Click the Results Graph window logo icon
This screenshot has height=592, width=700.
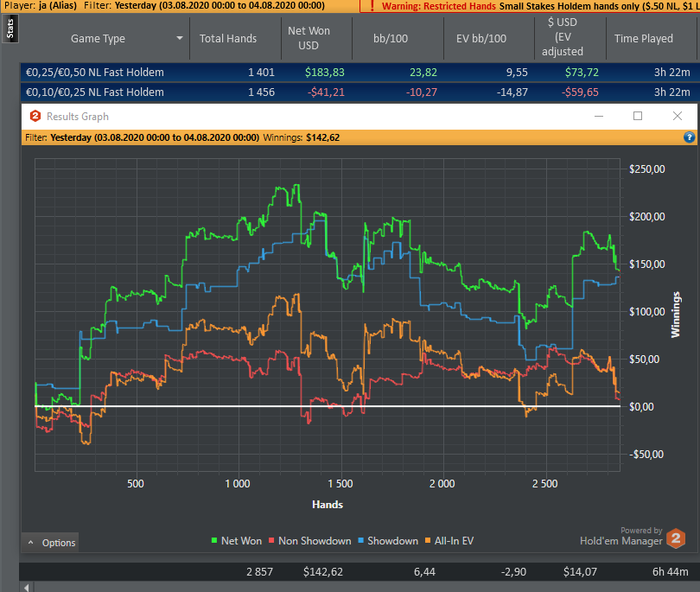coord(35,117)
